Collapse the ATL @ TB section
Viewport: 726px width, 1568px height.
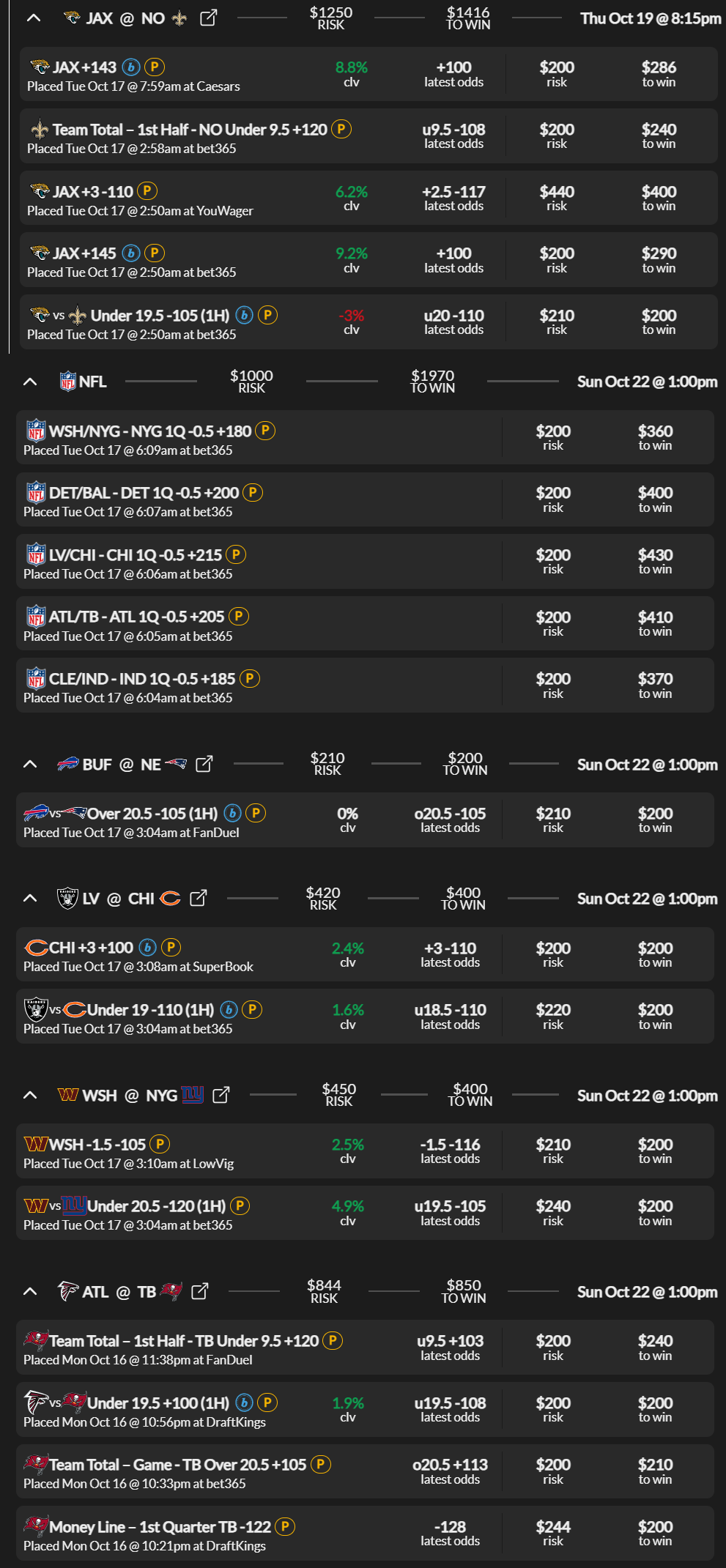tap(29, 1291)
